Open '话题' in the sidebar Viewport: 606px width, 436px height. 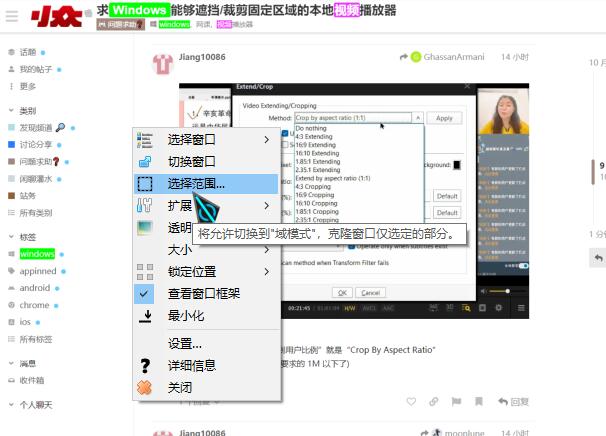click(27, 51)
